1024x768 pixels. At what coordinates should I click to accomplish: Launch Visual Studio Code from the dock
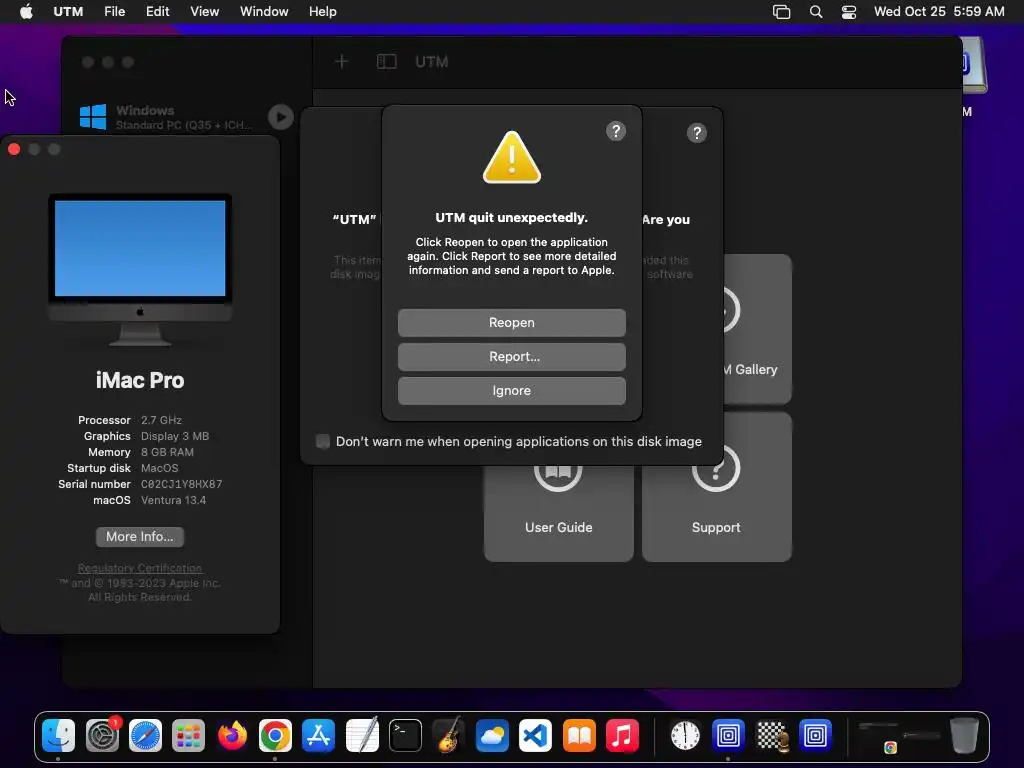535,736
